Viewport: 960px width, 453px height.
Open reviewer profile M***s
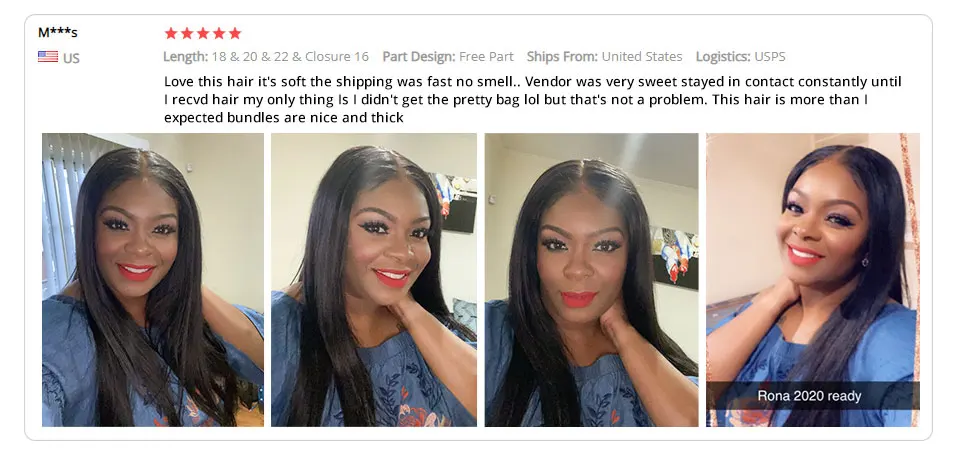click(x=58, y=32)
